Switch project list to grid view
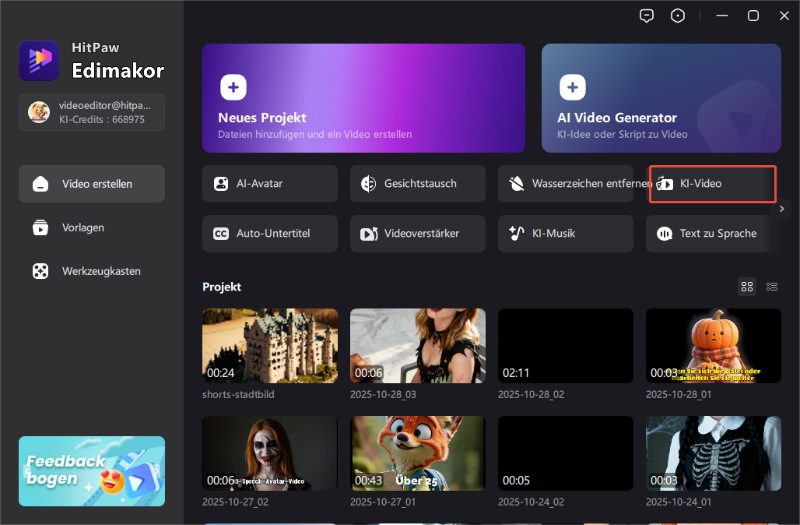Image resolution: width=800 pixels, height=525 pixels. 746,287
